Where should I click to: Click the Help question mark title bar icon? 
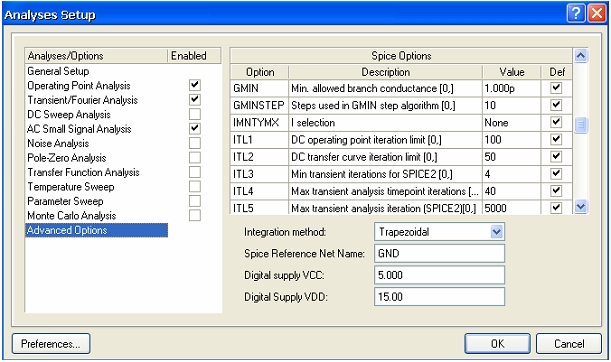pos(576,14)
